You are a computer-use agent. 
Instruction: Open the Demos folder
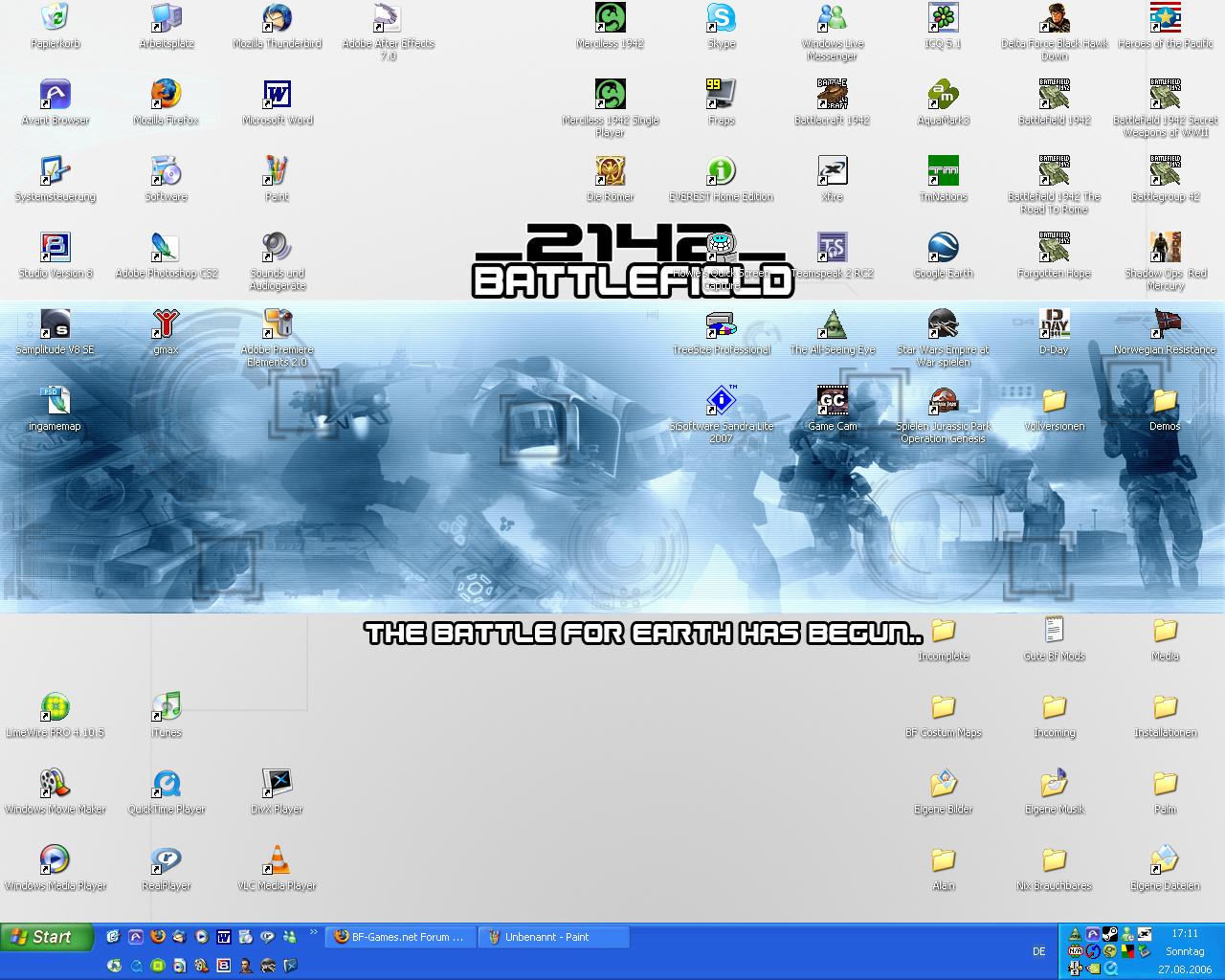[x=1166, y=400]
